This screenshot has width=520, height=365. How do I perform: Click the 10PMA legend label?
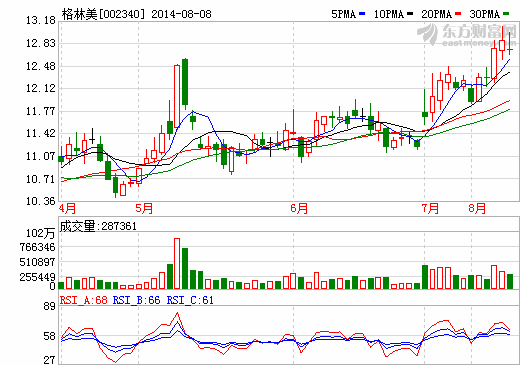[x=389, y=14]
